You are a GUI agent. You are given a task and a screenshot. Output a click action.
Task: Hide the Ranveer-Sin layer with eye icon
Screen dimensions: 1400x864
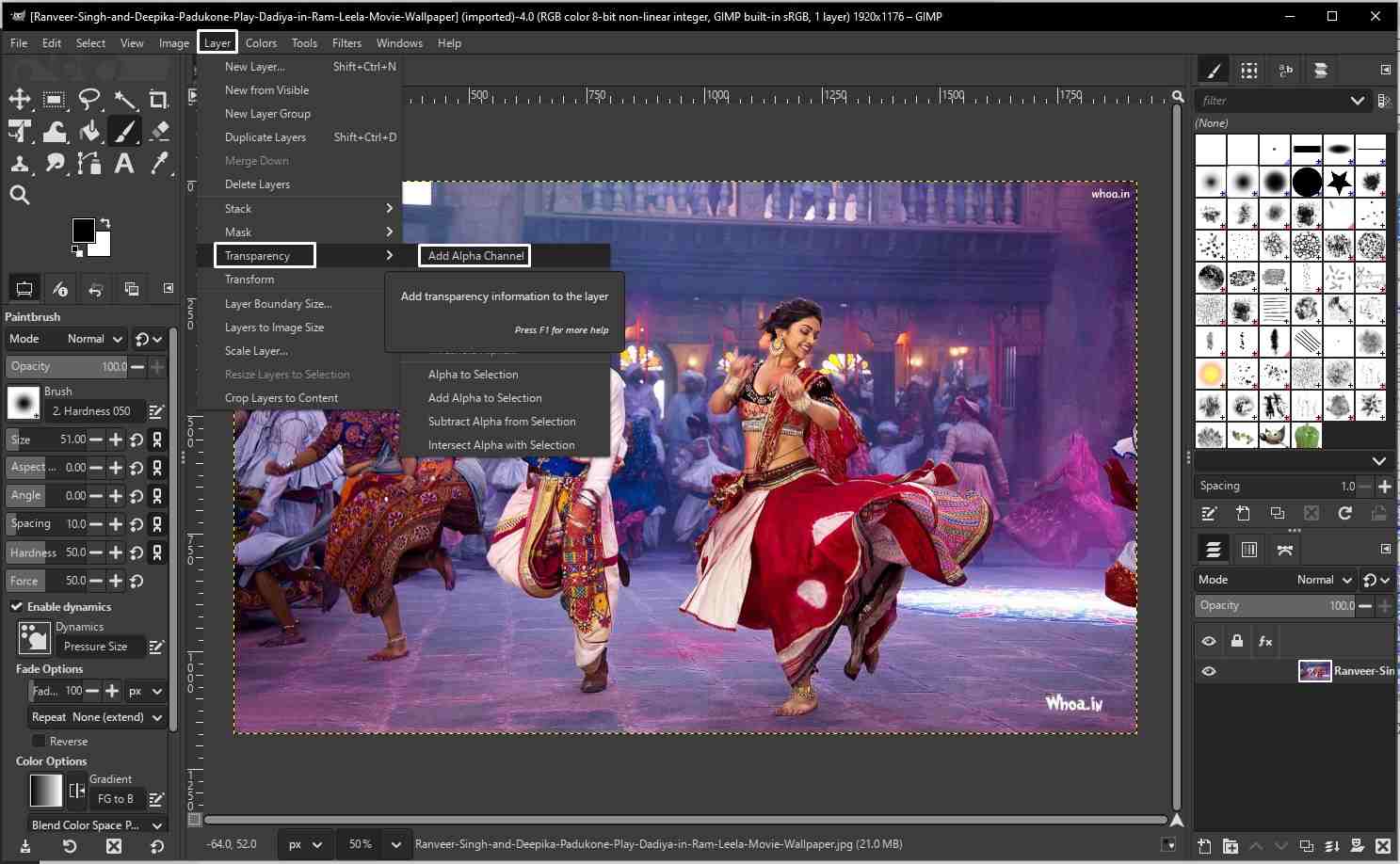tap(1209, 671)
